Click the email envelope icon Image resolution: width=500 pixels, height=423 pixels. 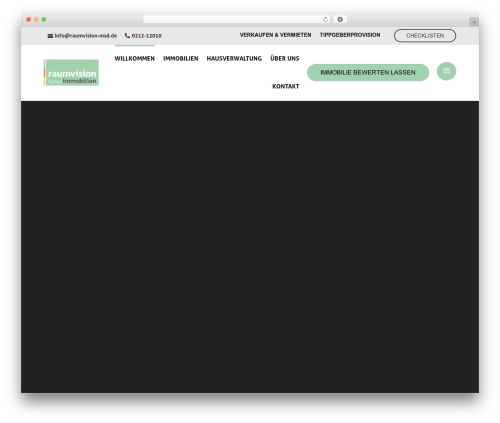[50, 36]
